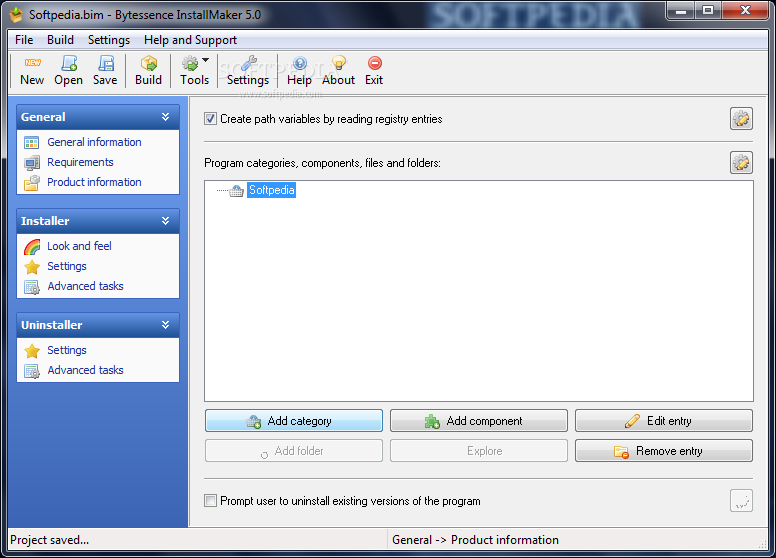This screenshot has width=776, height=558.
Task: Click the General information grid icon
Action: click(x=32, y=143)
